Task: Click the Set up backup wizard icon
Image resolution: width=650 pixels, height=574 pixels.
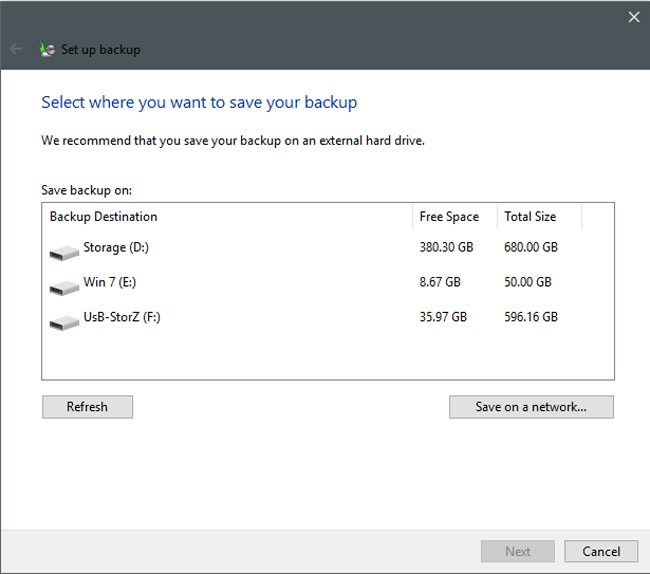Action: tap(46, 49)
